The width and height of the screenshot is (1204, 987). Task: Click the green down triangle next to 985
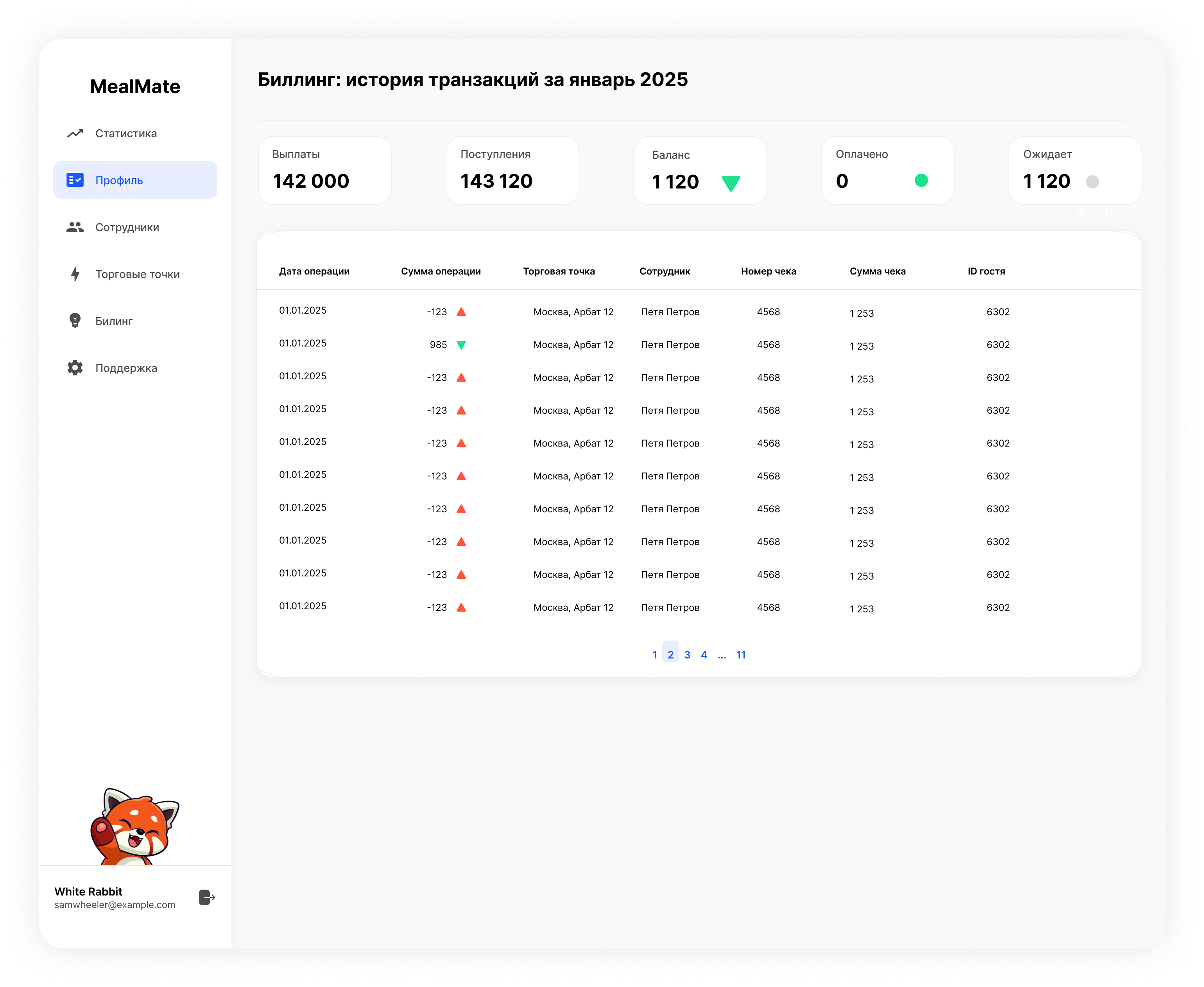click(x=461, y=345)
